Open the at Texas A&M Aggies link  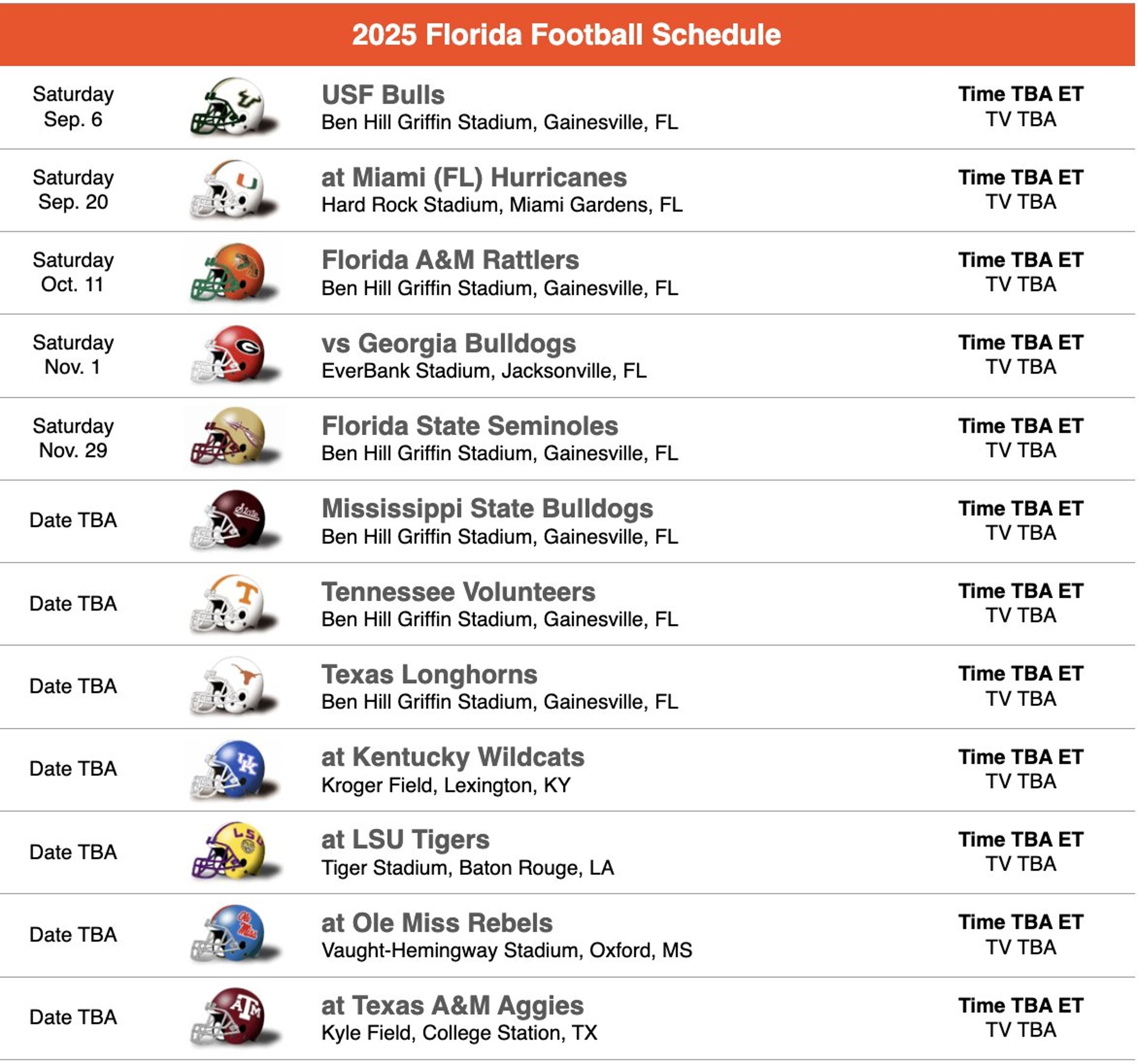pyautogui.click(x=452, y=1005)
